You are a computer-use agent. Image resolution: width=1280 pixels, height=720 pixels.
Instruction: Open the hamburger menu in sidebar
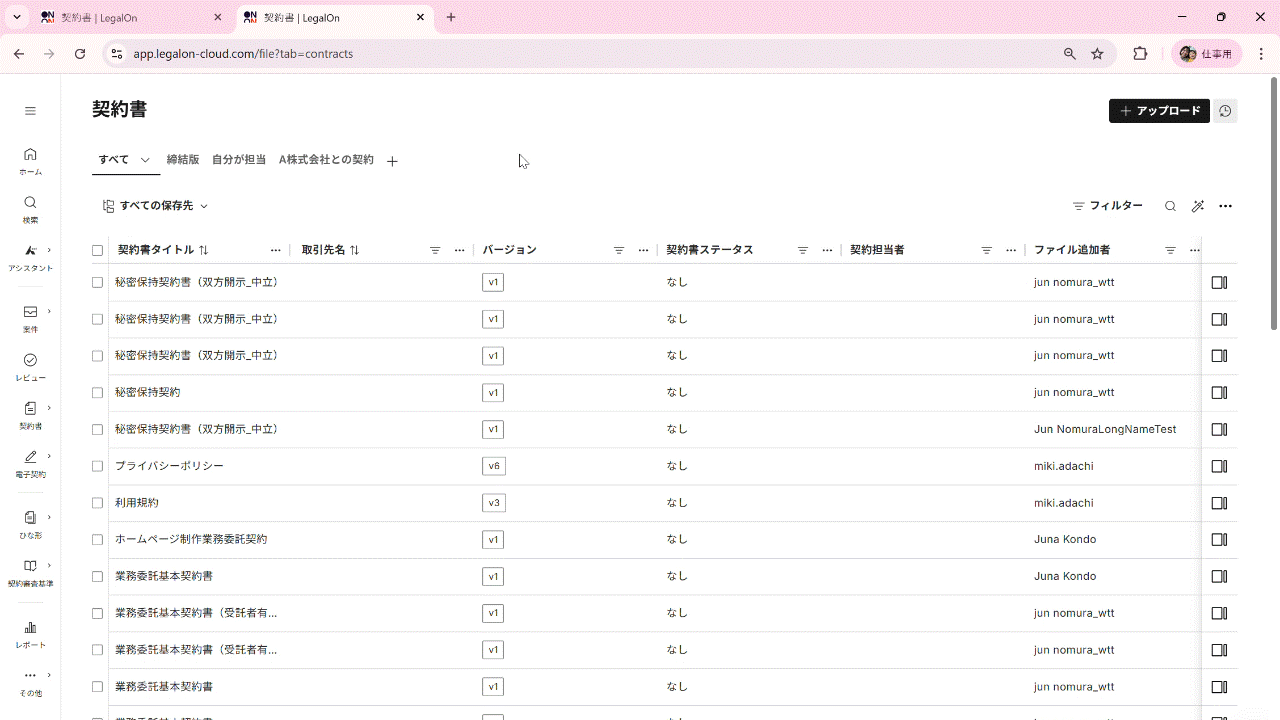30,111
